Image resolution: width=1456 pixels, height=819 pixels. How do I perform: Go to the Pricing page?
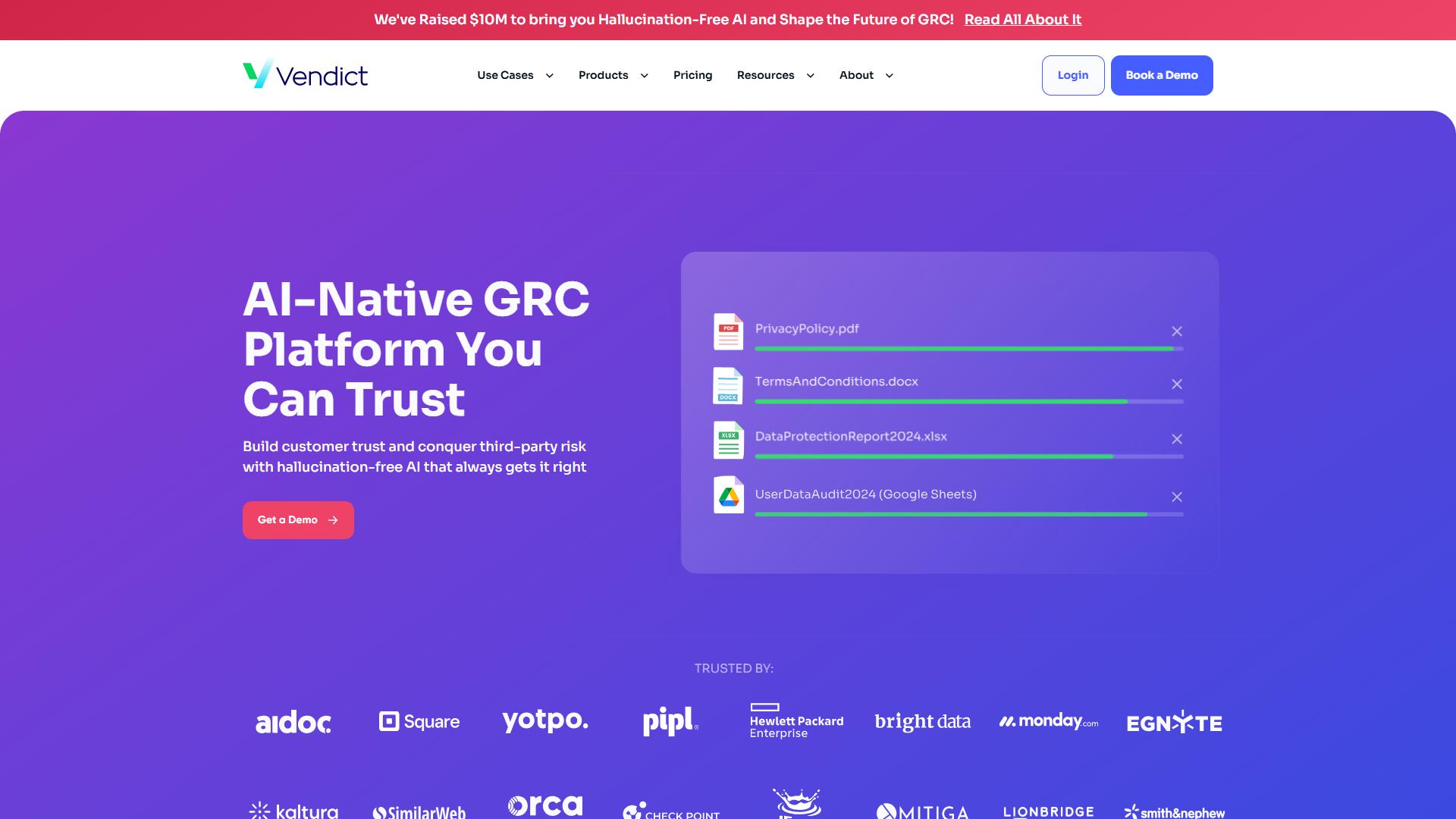[x=693, y=75]
